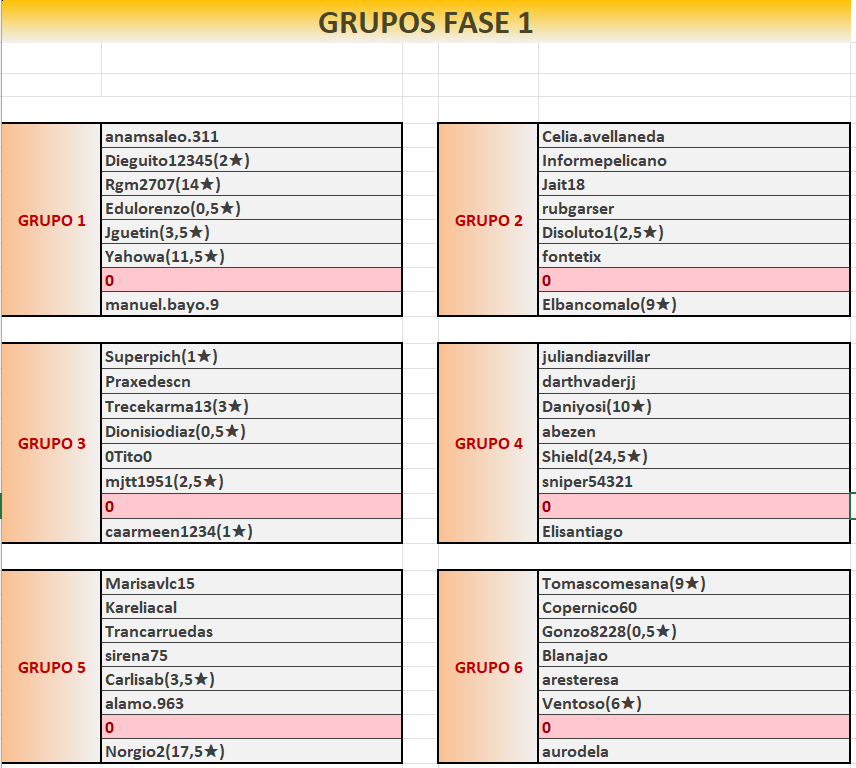Select the Yahowa(11,5★) cell
The image size is (856, 768).
pyautogui.click(x=252, y=256)
